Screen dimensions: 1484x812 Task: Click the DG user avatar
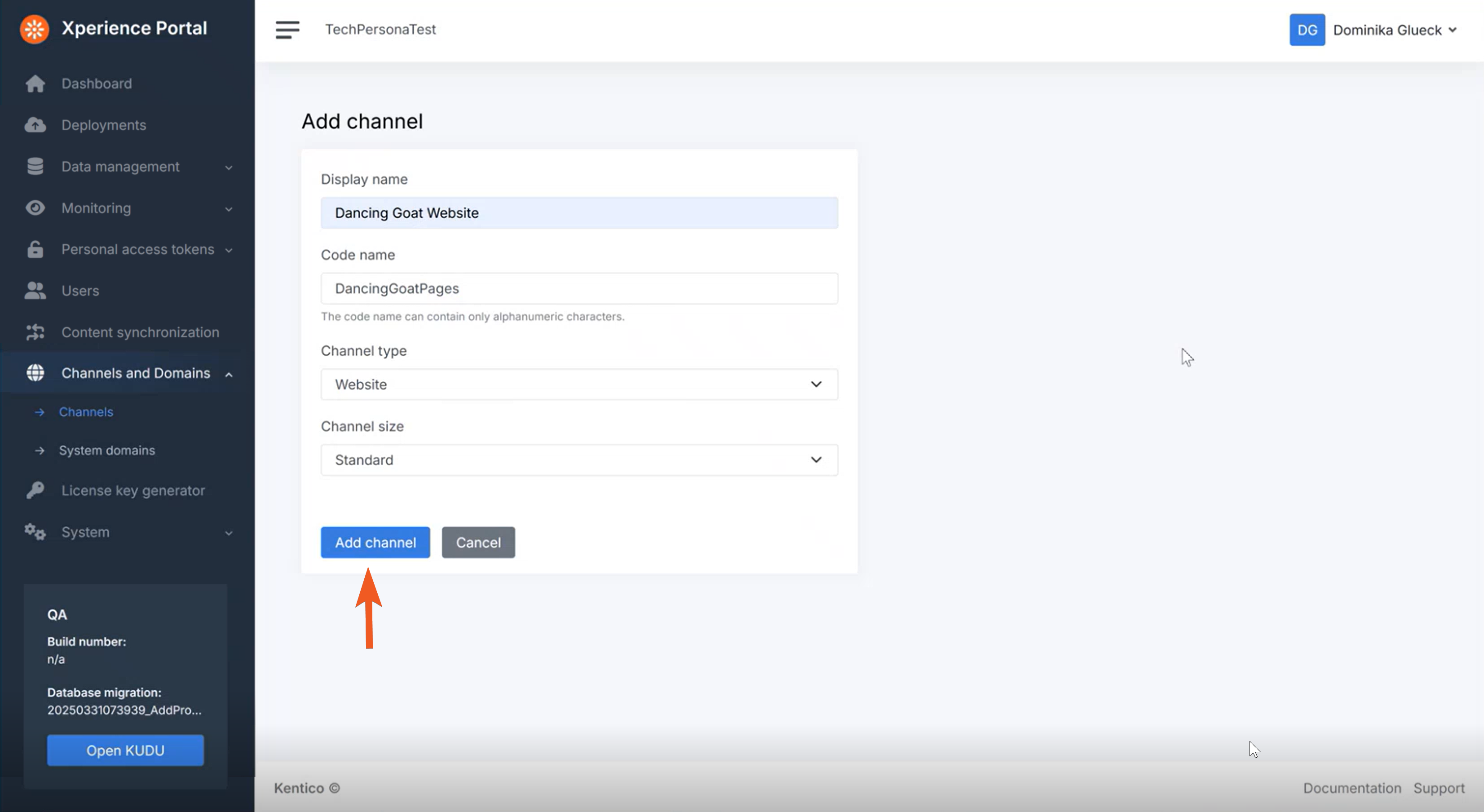pos(1307,30)
